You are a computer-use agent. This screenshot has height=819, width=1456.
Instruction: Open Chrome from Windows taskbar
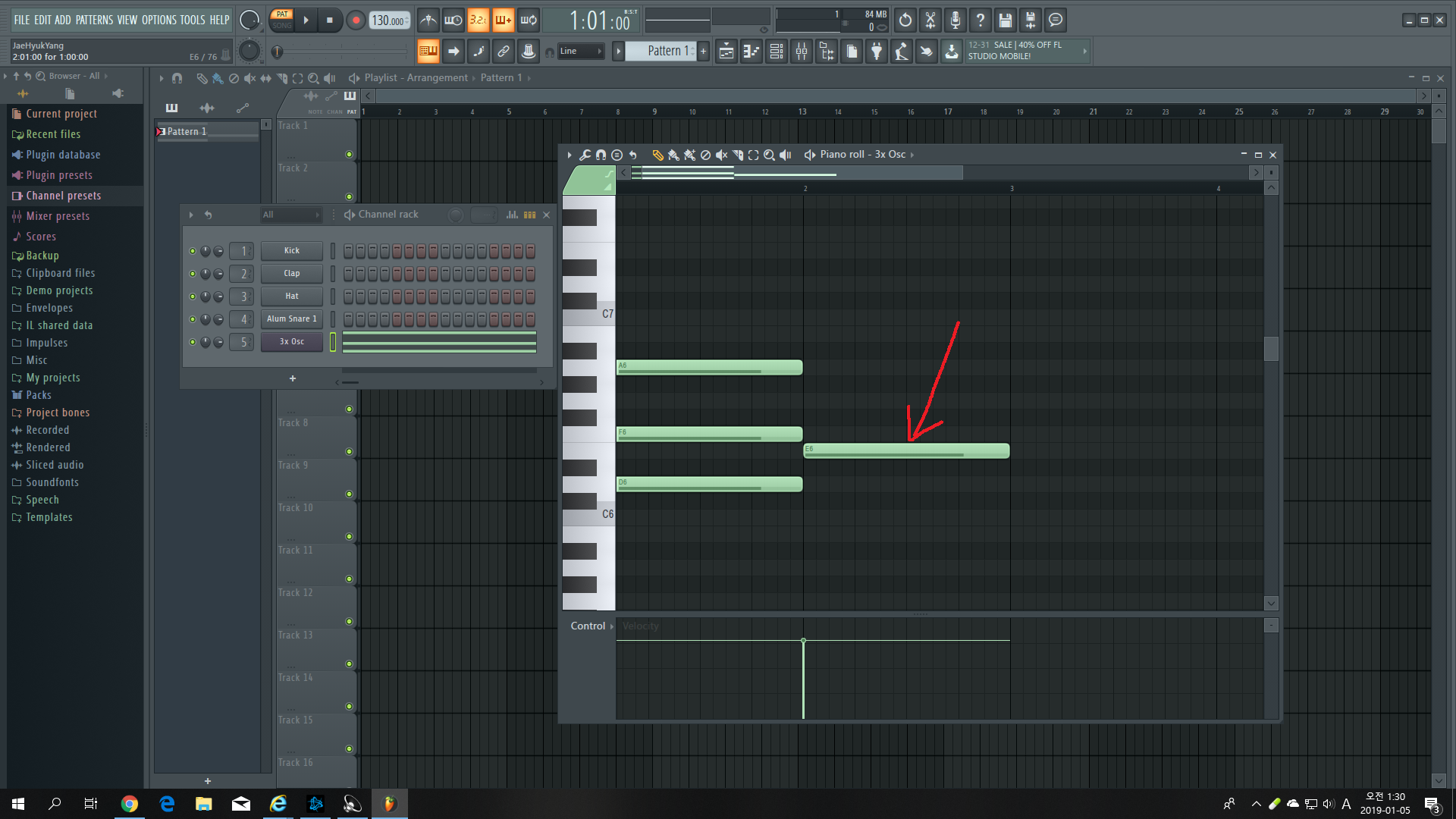click(130, 804)
